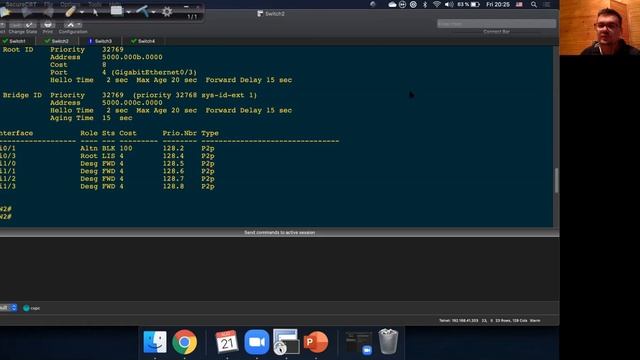This screenshot has width=640, height=360.
Task: Expand the pickaxe tool dropdown arrow
Action: coord(153,12)
